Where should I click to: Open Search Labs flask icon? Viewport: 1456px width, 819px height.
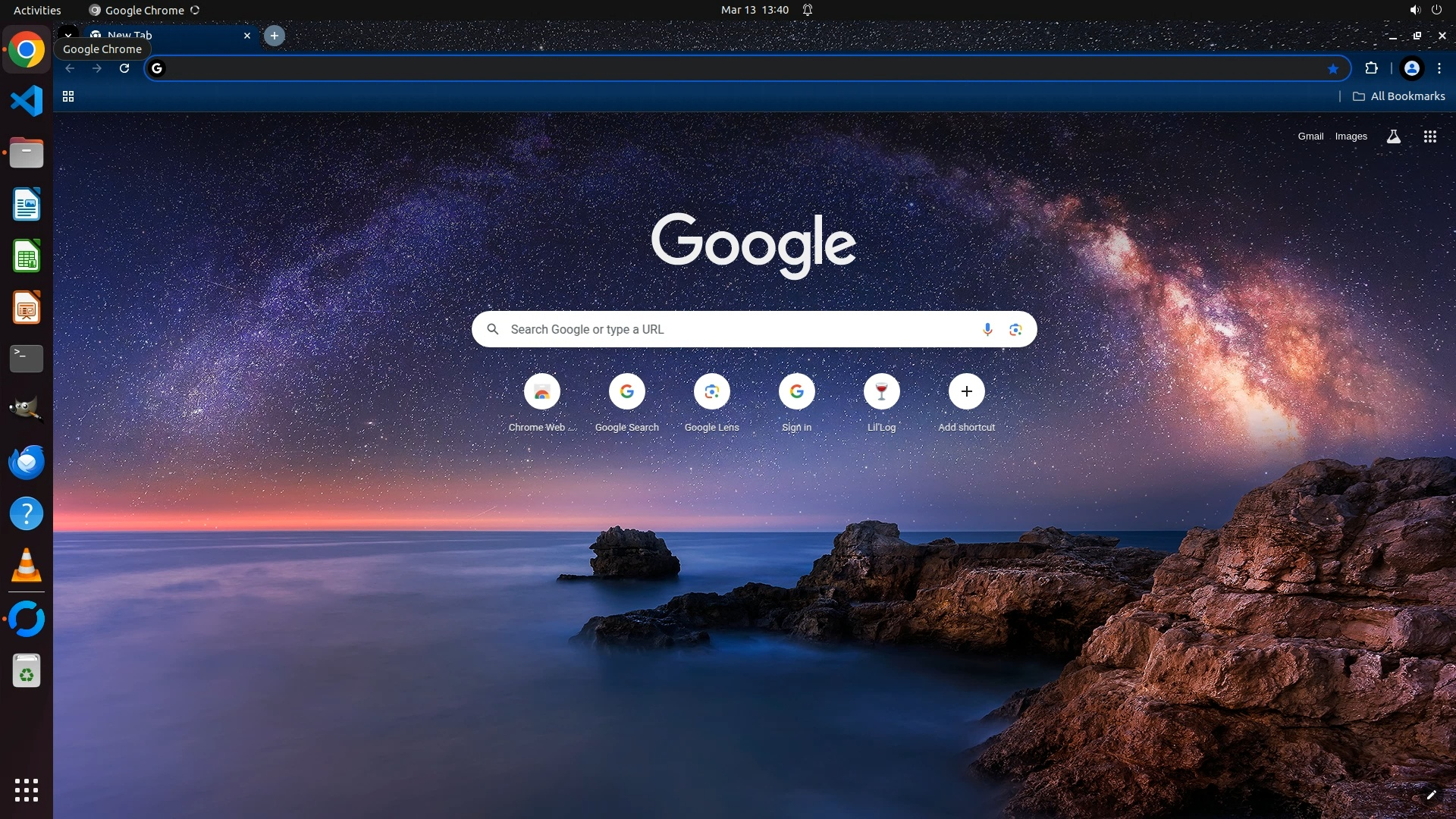click(1393, 136)
